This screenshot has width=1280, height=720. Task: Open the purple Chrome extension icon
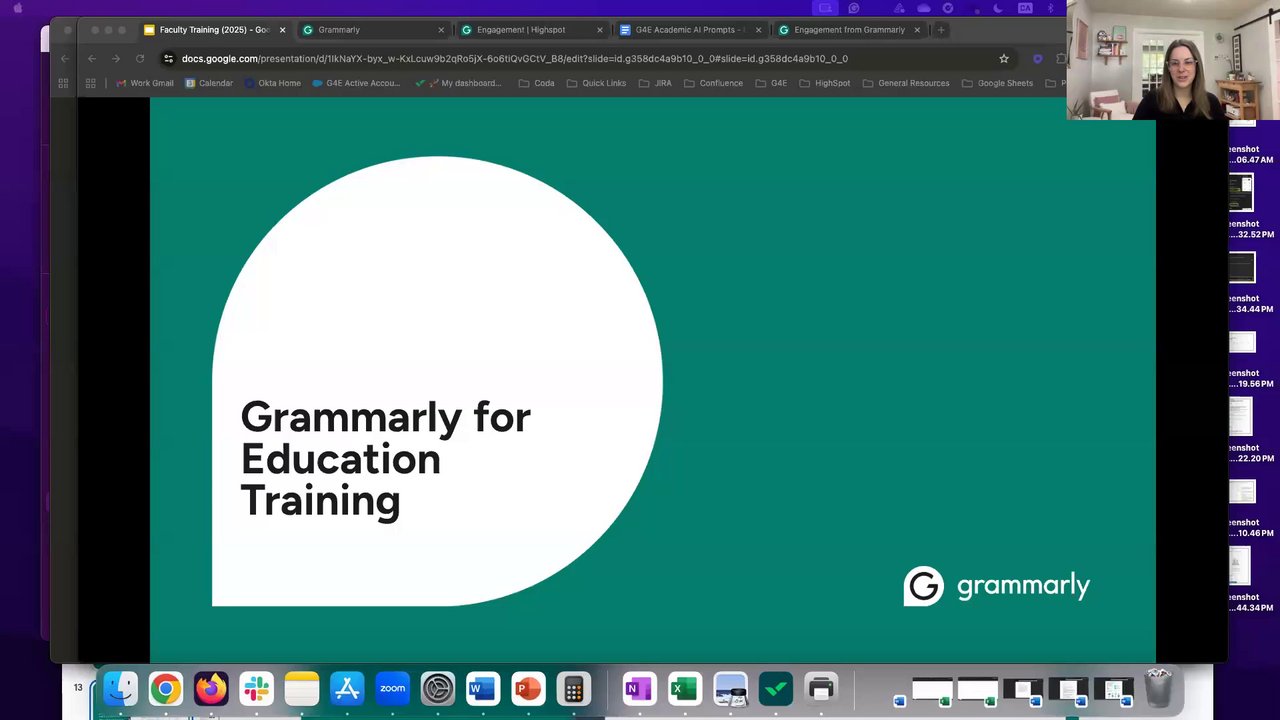[1037, 58]
